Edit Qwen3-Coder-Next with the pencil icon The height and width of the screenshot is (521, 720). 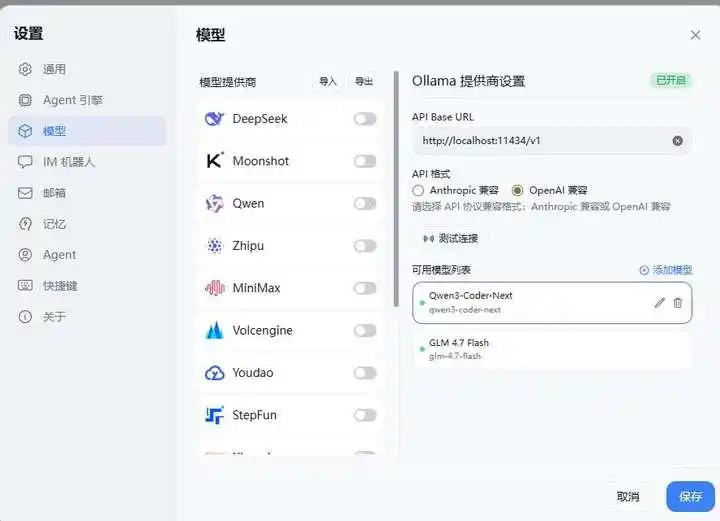659,303
